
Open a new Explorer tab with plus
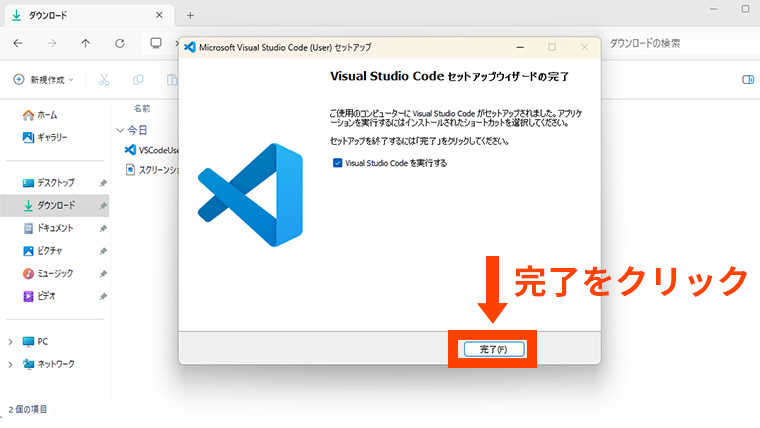190,15
